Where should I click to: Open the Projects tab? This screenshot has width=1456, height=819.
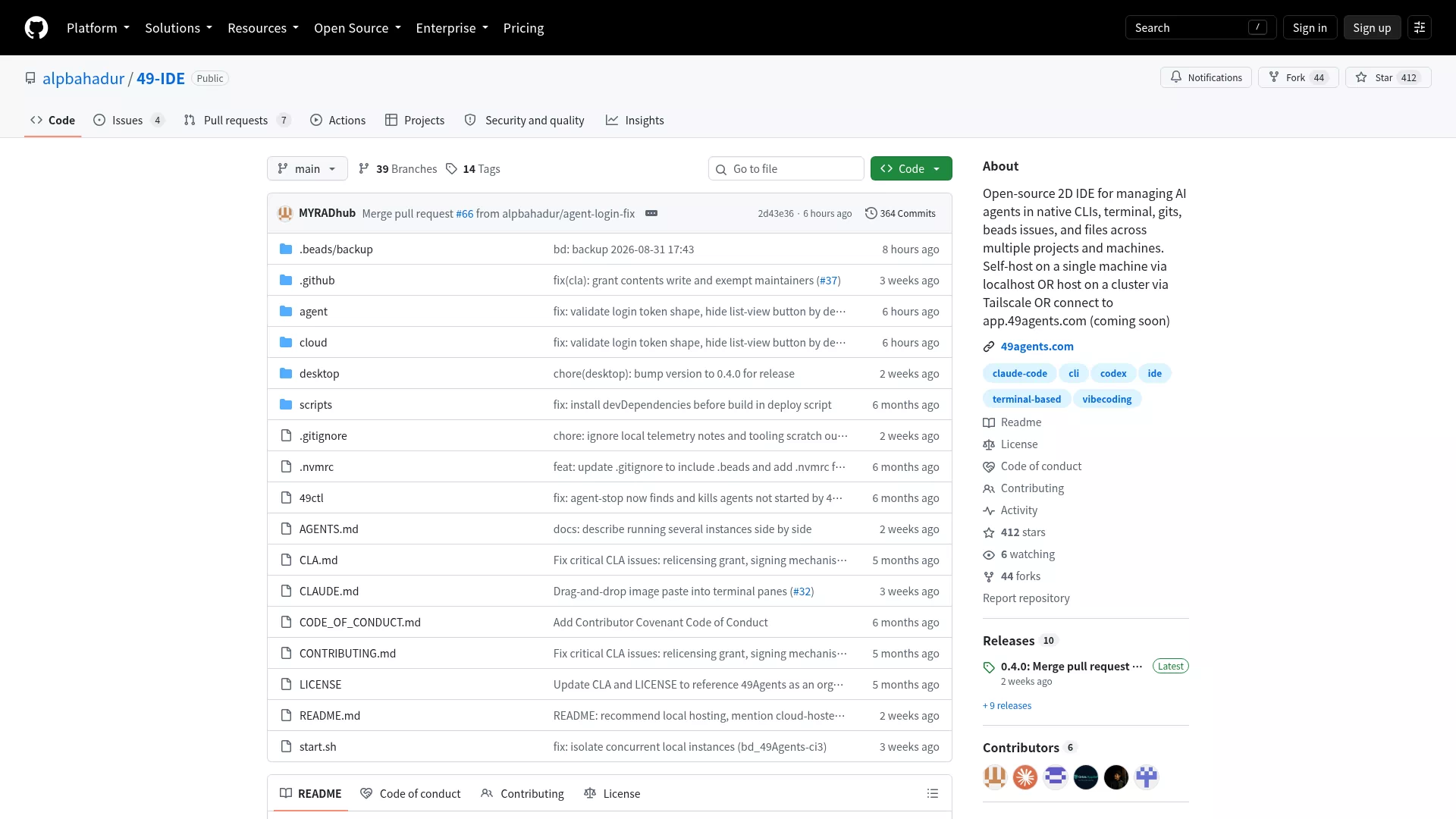[x=415, y=121]
